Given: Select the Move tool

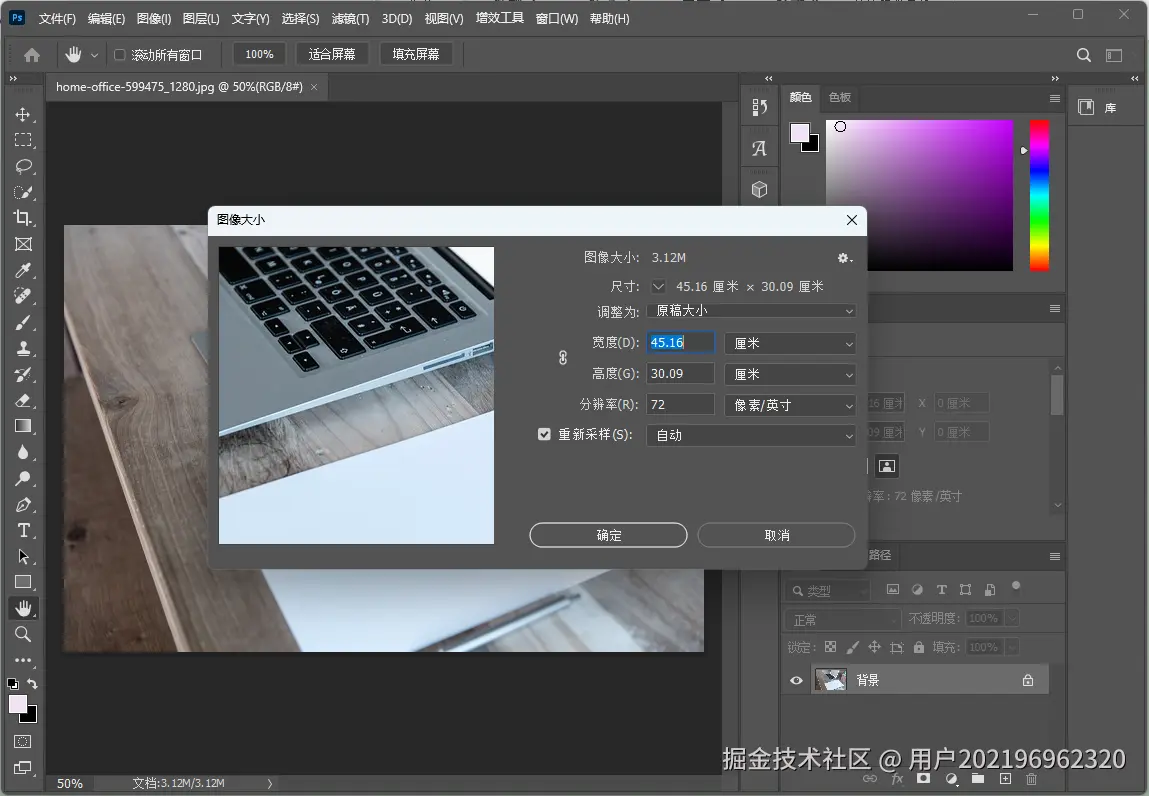Looking at the screenshot, I should pyautogui.click(x=23, y=114).
